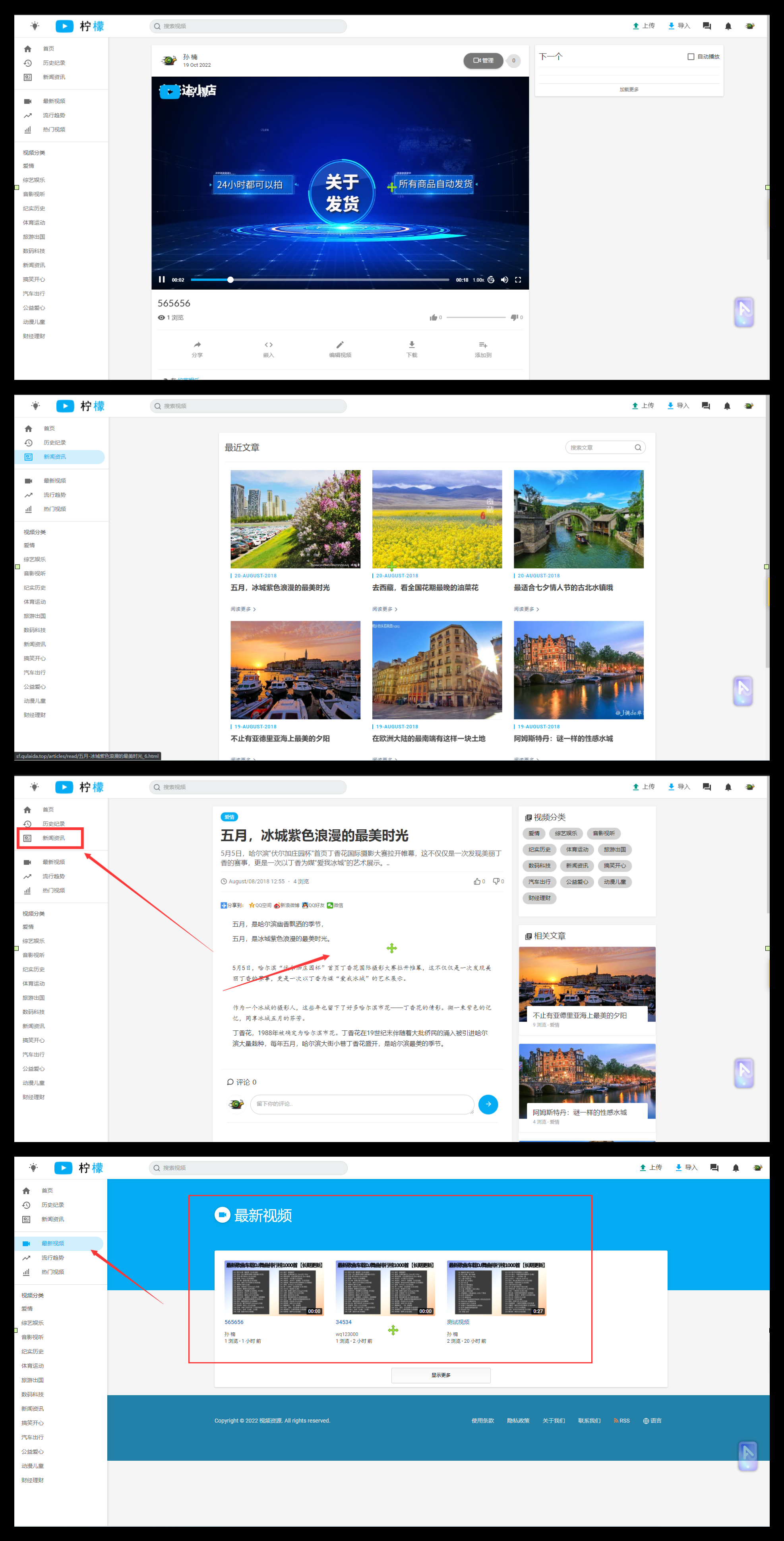Click the 编辑视频 pencil icon
The height and width of the screenshot is (1541, 784).
[340, 345]
